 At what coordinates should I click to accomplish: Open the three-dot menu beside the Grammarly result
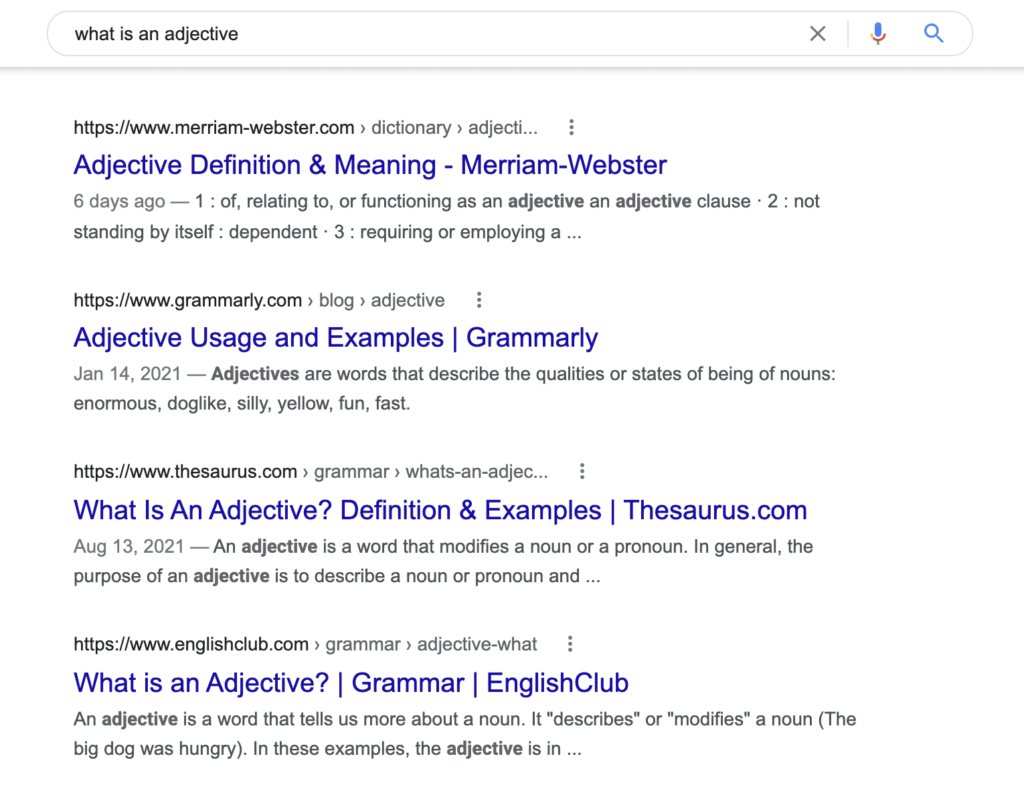[x=479, y=299]
